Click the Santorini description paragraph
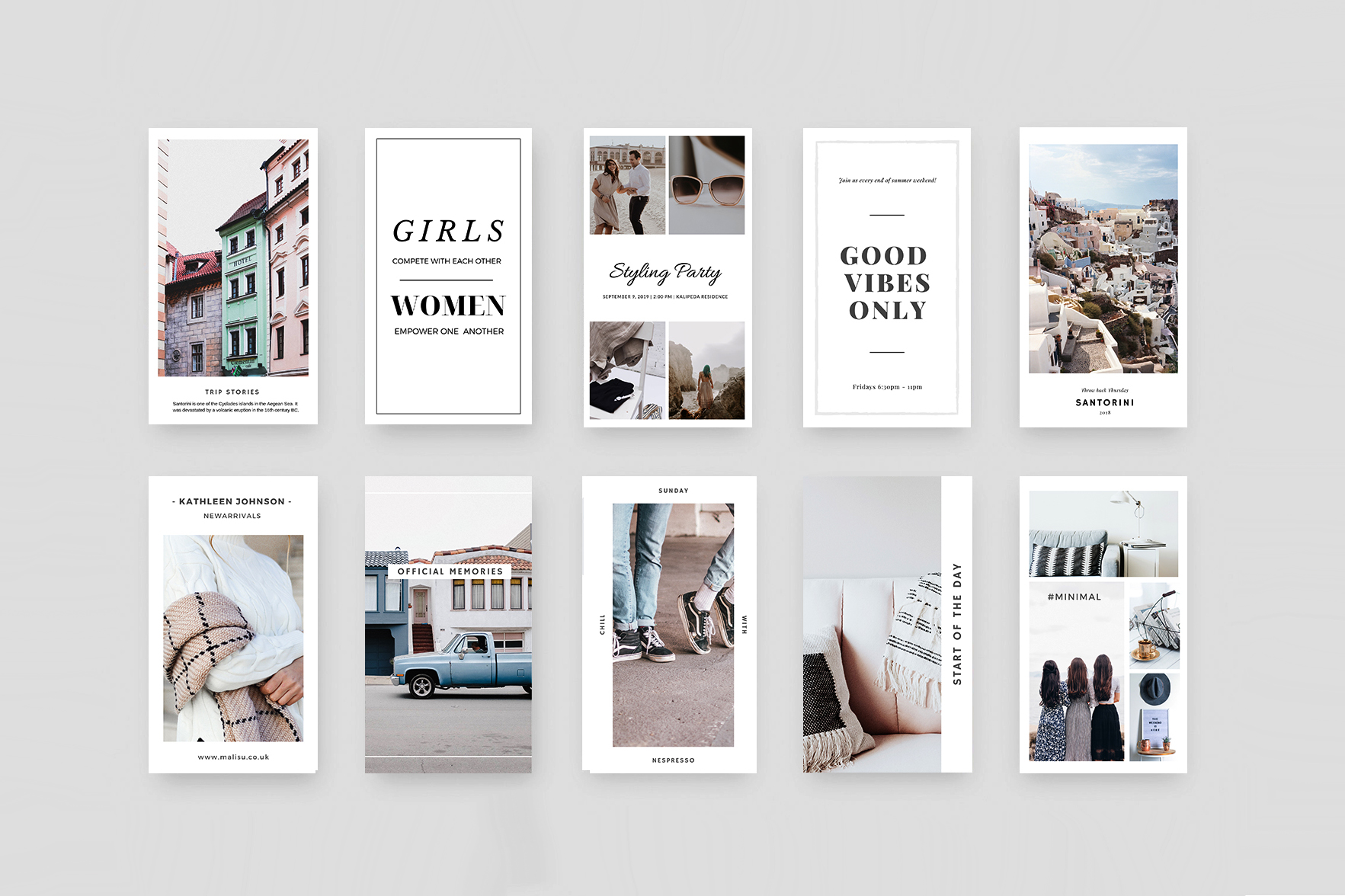The width and height of the screenshot is (1345, 896). pyautogui.click(x=235, y=407)
